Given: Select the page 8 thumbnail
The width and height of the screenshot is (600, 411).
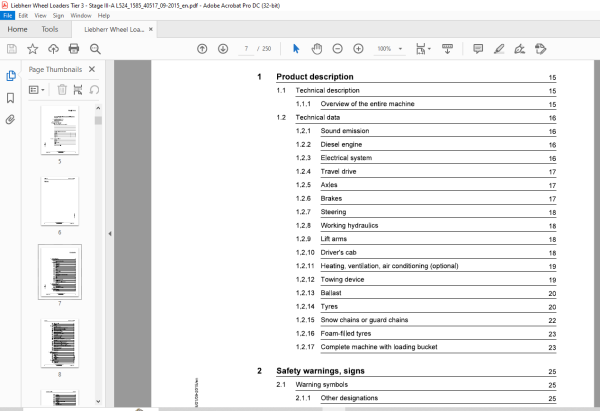Looking at the screenshot, I should click(60, 343).
